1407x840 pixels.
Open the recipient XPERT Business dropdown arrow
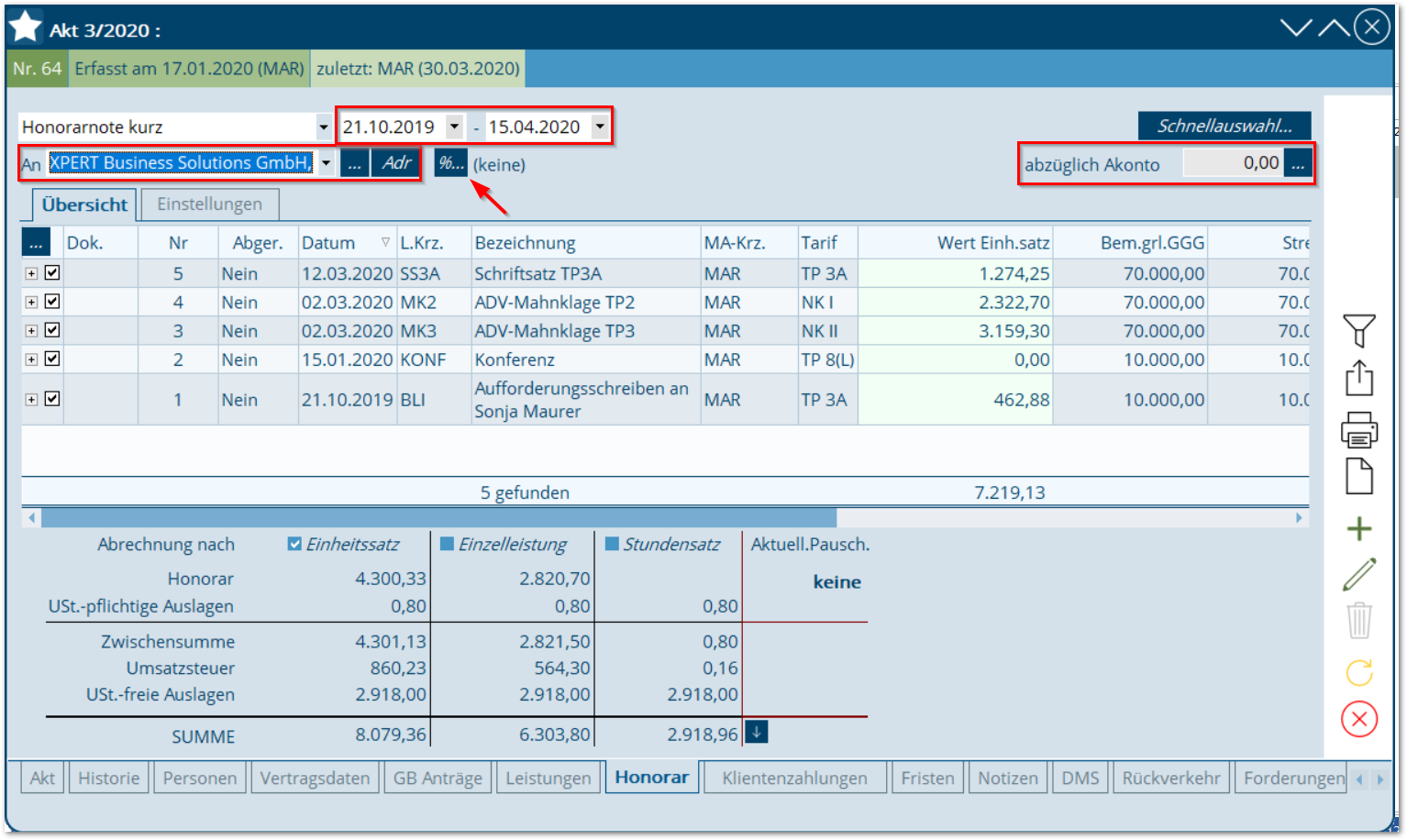click(x=326, y=163)
